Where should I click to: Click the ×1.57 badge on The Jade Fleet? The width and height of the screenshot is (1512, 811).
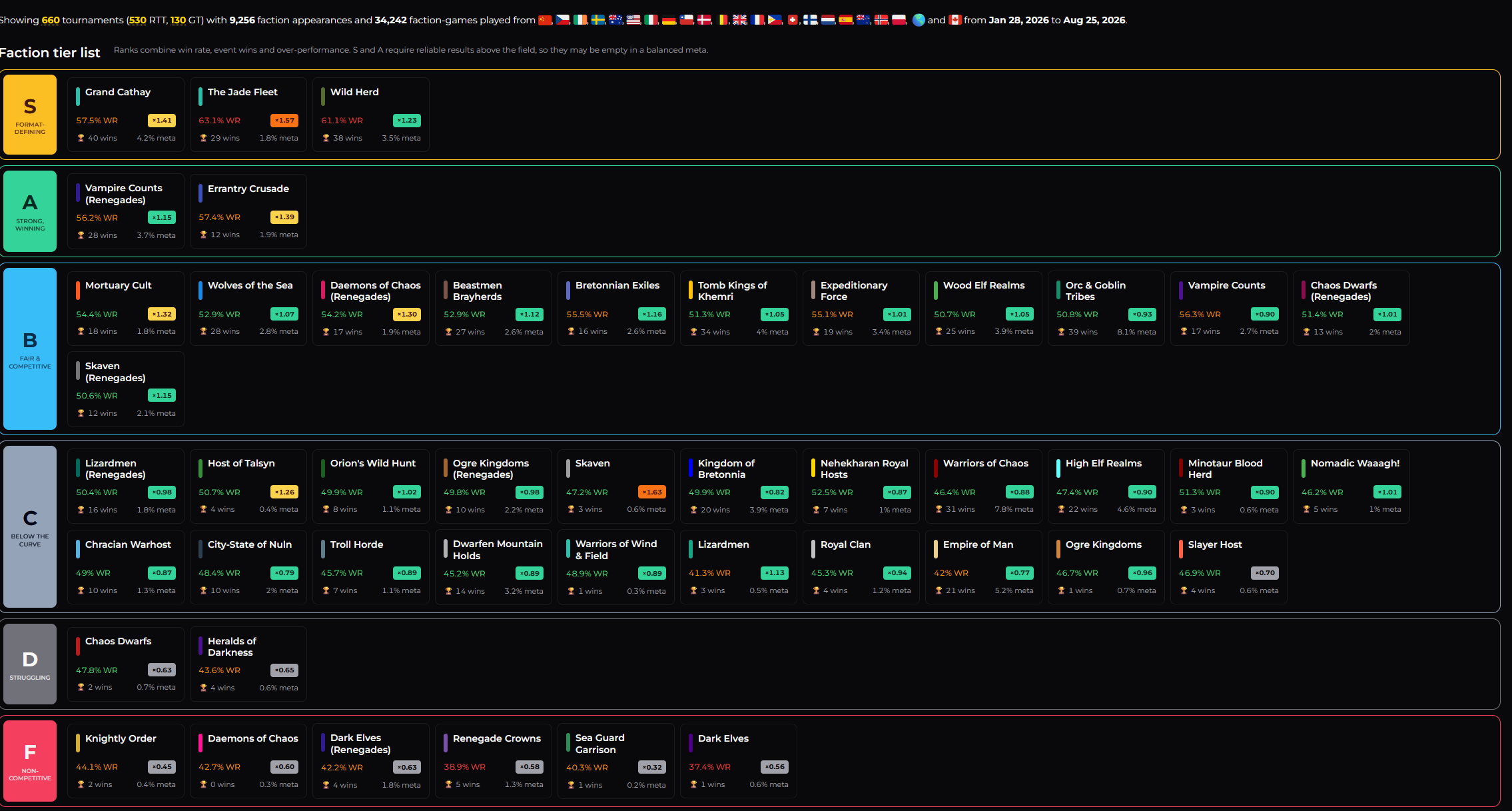pos(284,121)
